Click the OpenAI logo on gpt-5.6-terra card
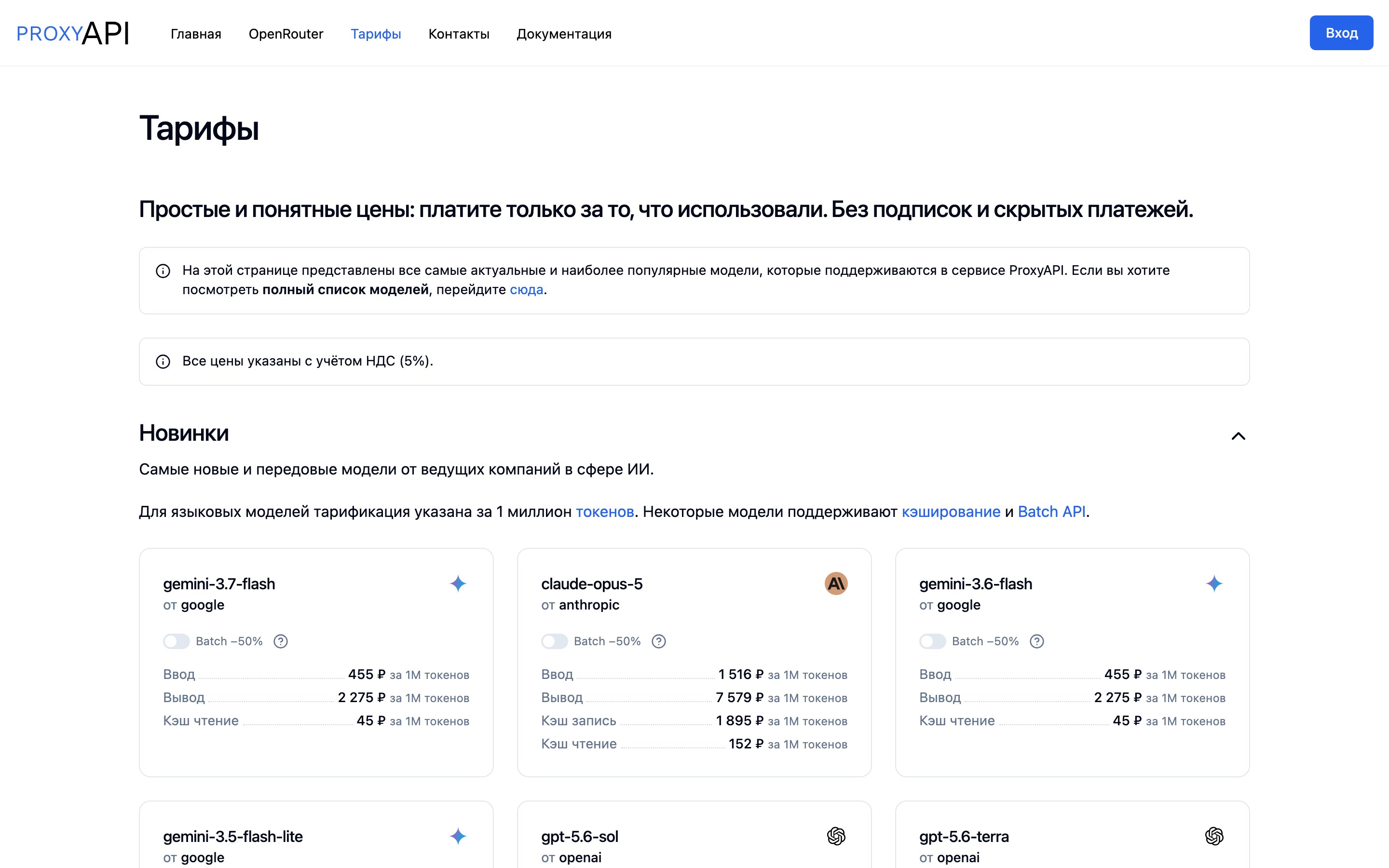 coord(1214,837)
